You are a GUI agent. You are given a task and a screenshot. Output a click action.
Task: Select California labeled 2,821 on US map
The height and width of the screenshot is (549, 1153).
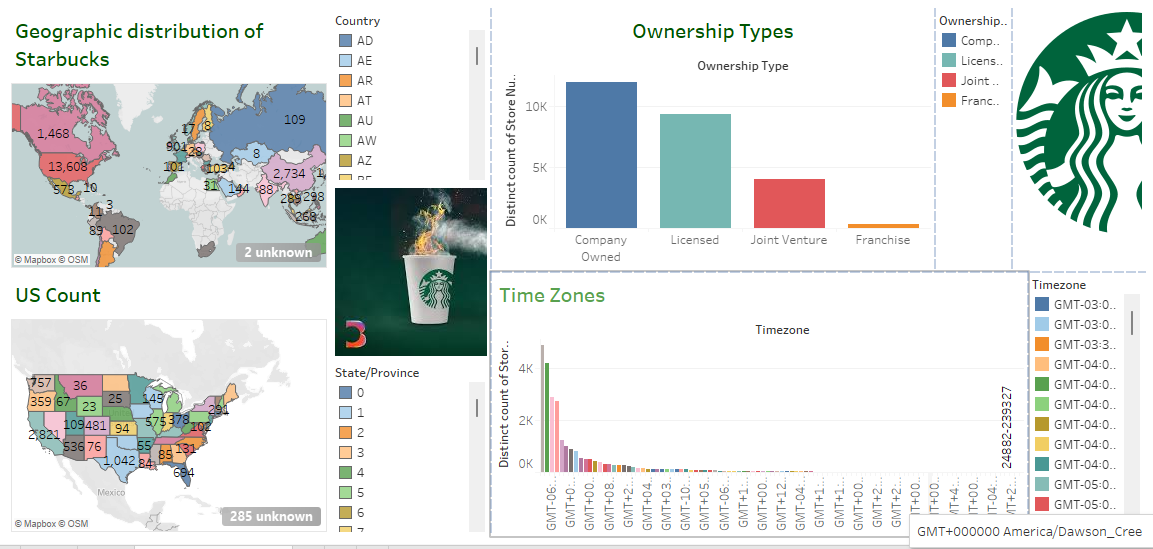pyautogui.click(x=43, y=436)
